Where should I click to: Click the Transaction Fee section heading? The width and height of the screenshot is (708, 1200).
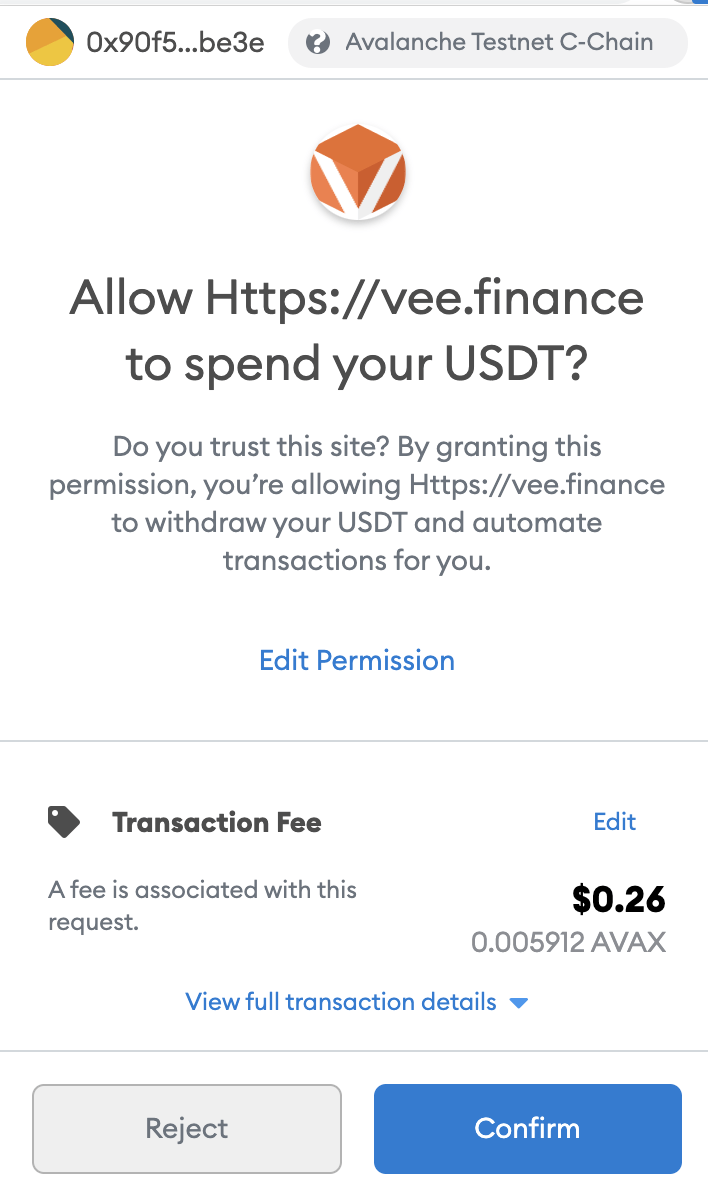click(x=216, y=822)
